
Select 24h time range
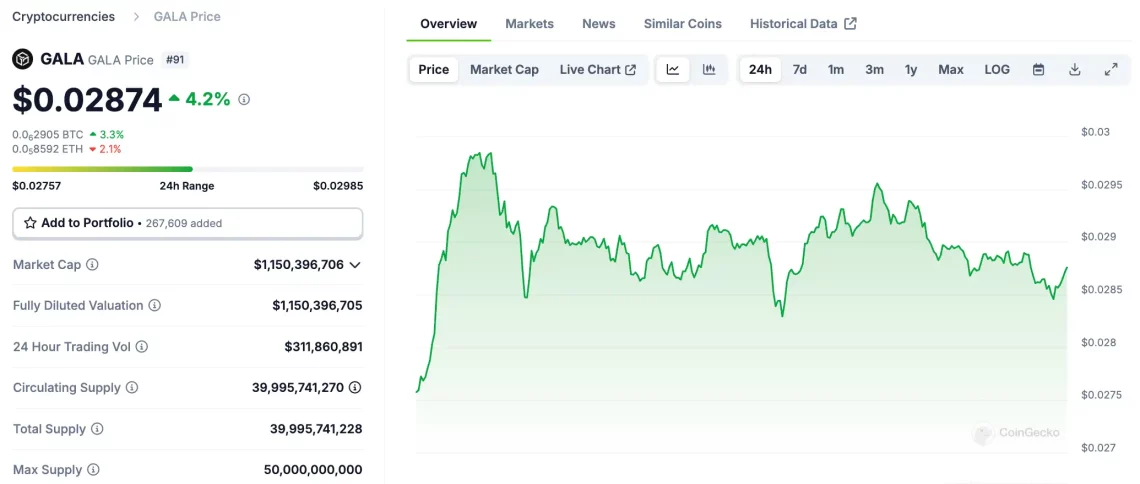point(760,70)
